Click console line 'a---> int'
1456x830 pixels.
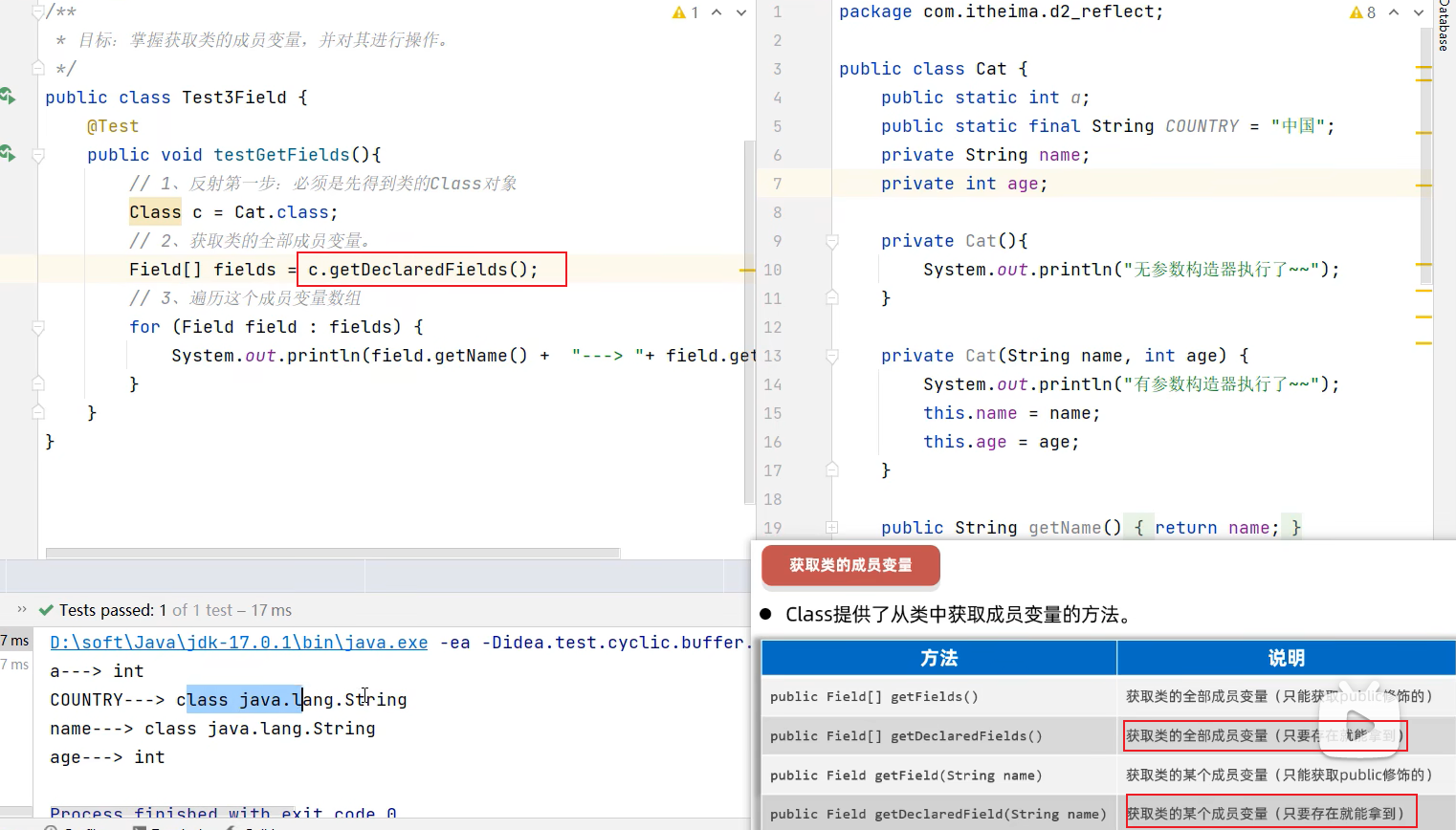97,671
